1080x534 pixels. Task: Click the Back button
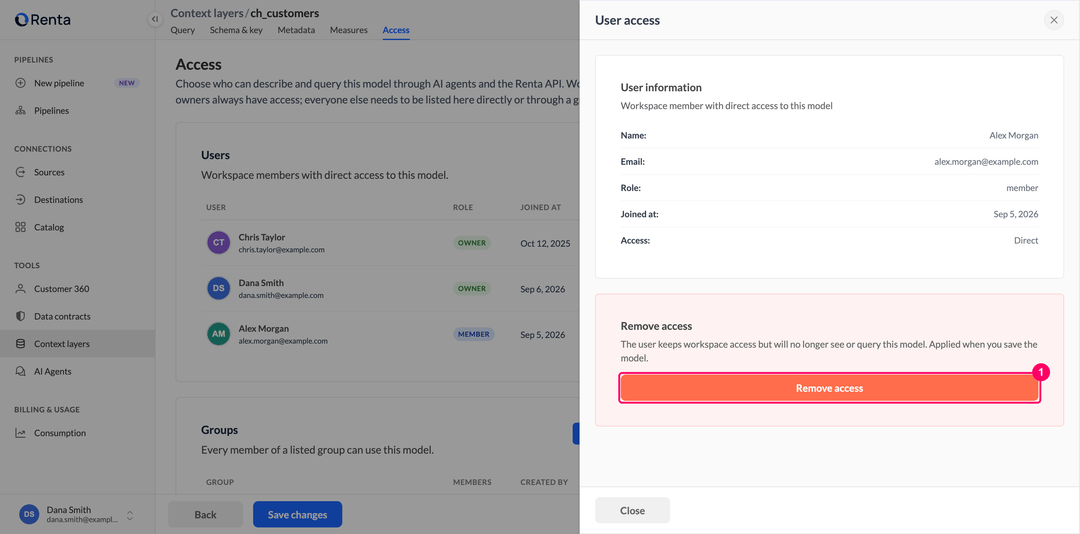(205, 515)
